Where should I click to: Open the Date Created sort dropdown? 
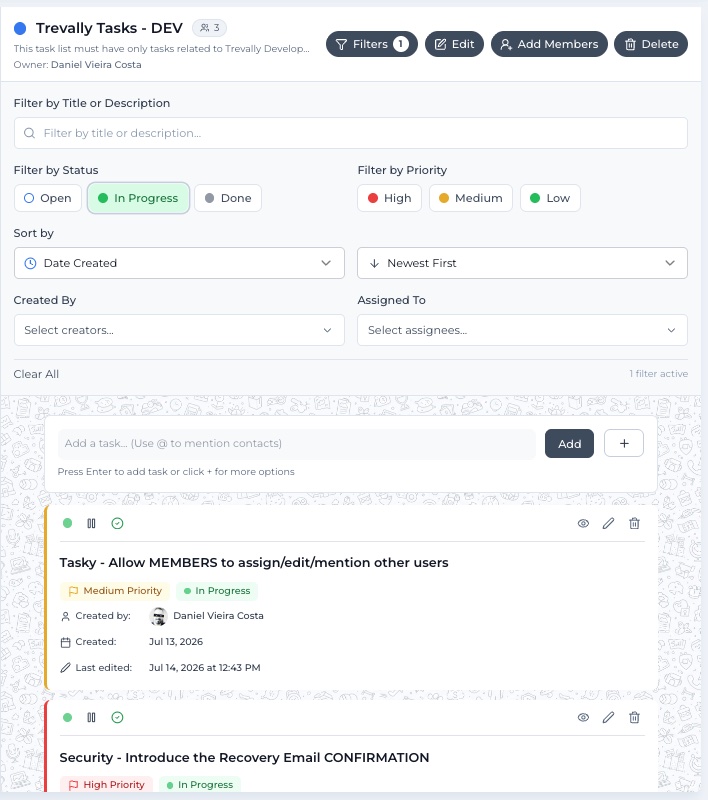pos(179,263)
